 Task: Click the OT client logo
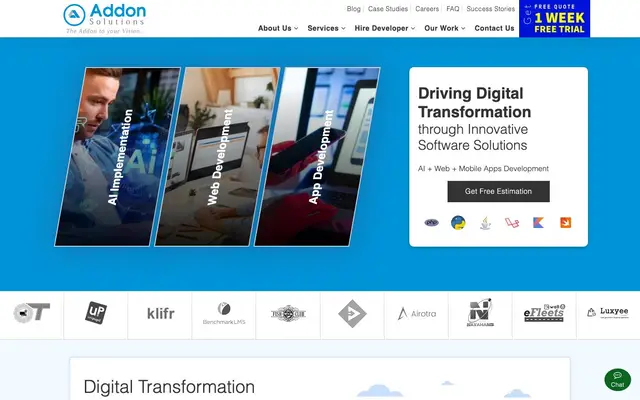click(x=31, y=313)
